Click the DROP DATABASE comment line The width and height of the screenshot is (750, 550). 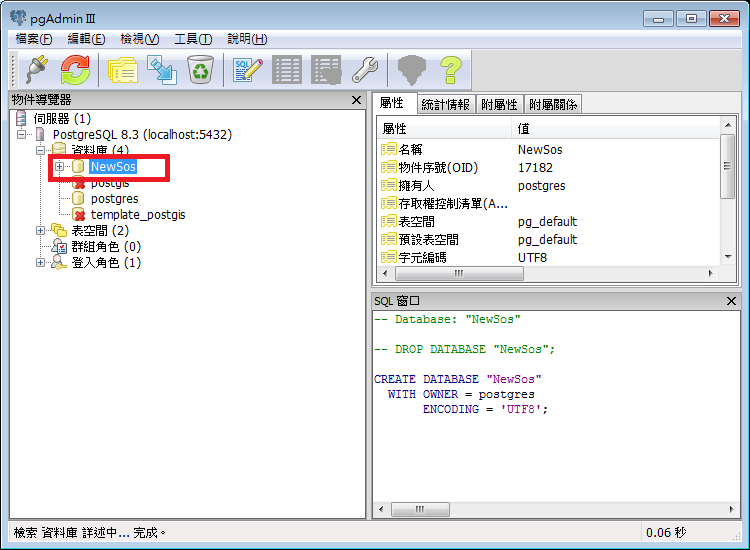pos(464,349)
